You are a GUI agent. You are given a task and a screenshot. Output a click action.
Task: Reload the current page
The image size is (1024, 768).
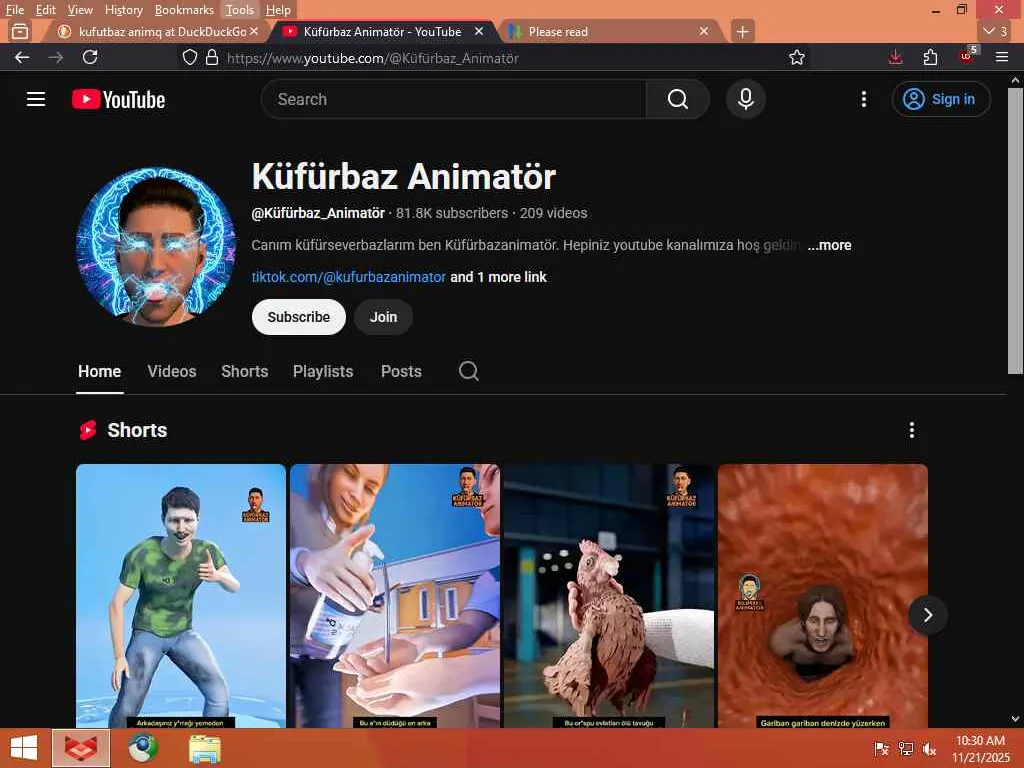90,57
